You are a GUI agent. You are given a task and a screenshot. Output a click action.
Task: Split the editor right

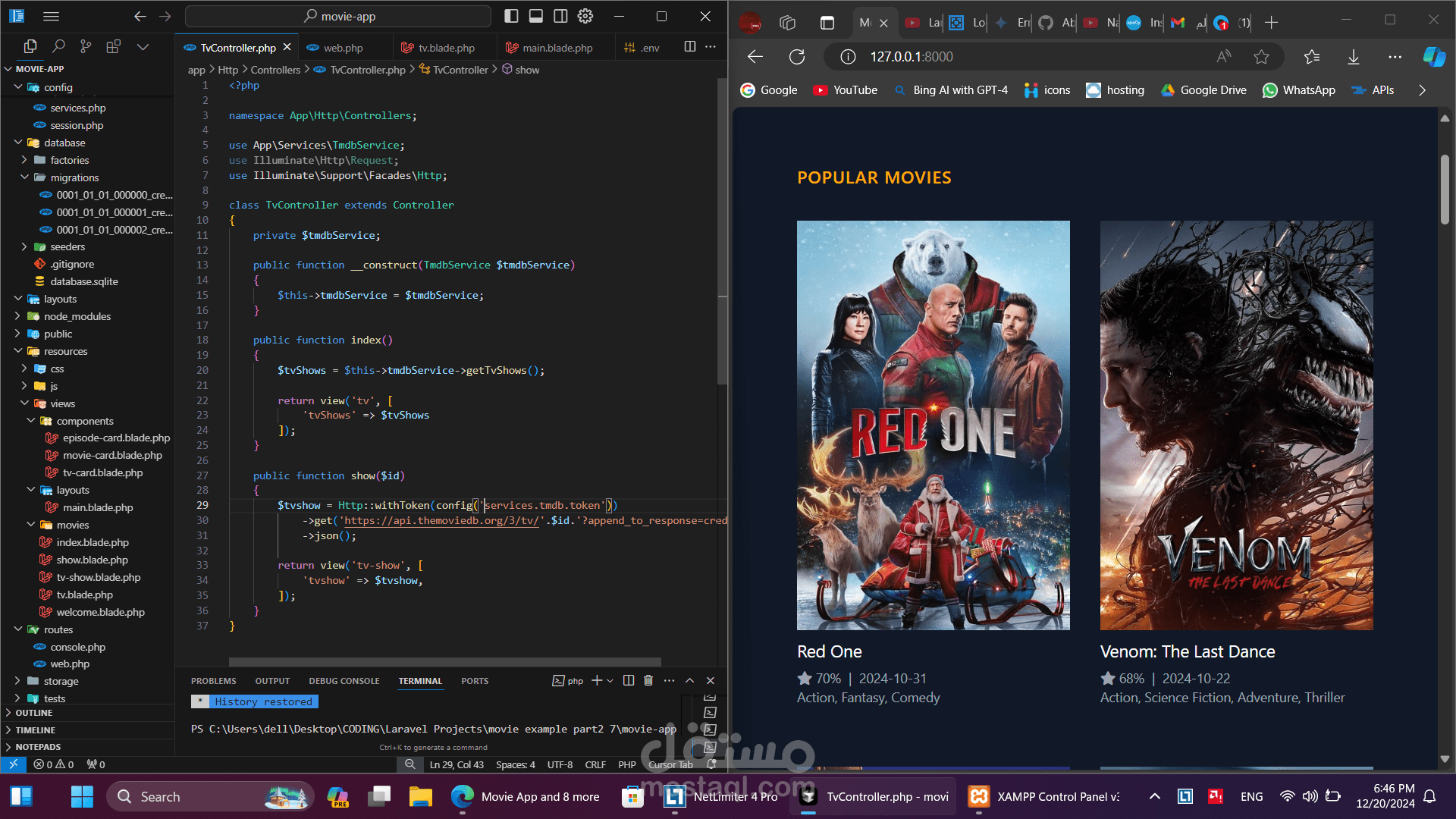coord(689,47)
